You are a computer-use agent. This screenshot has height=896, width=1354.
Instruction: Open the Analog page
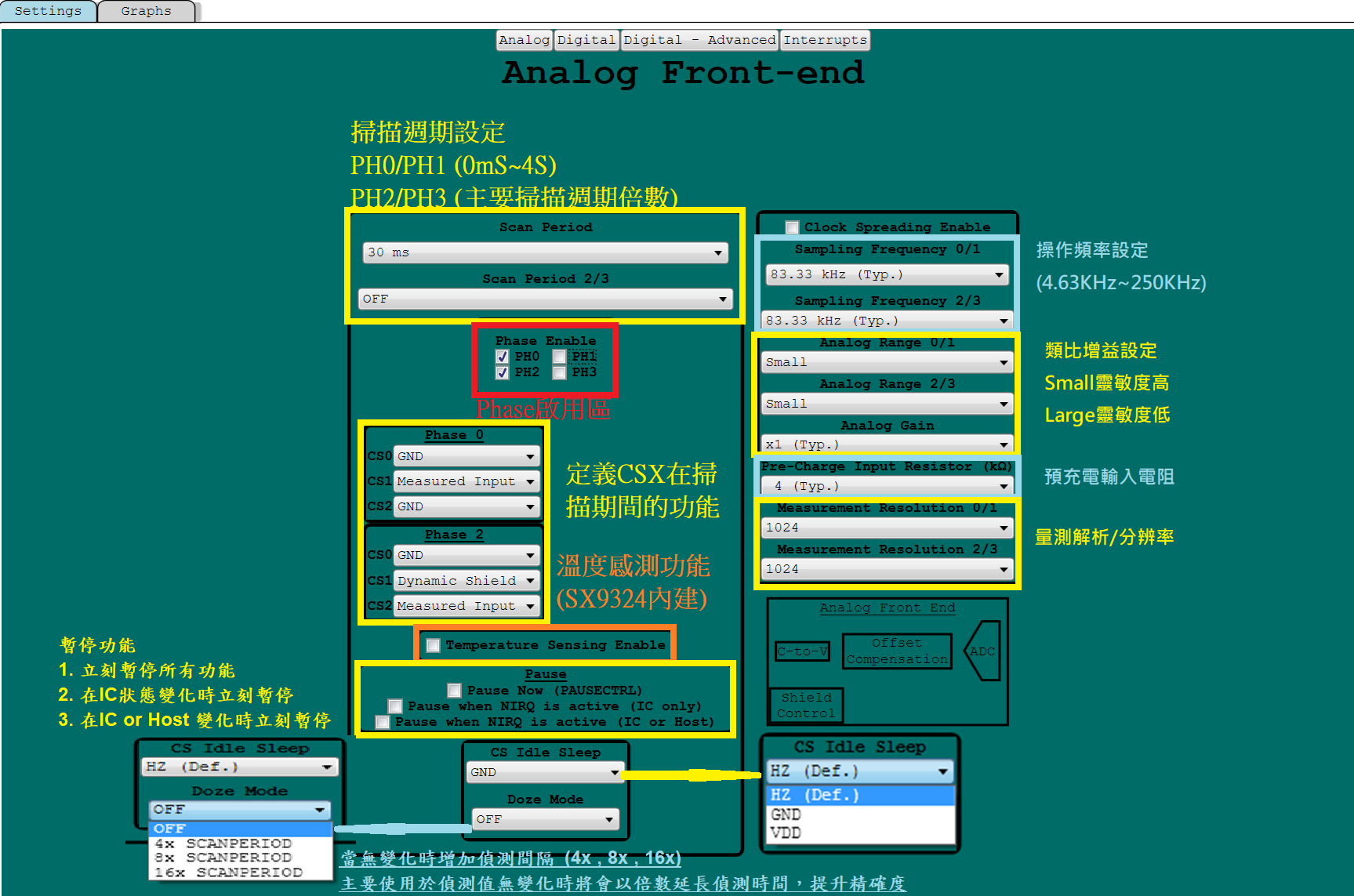[524, 40]
